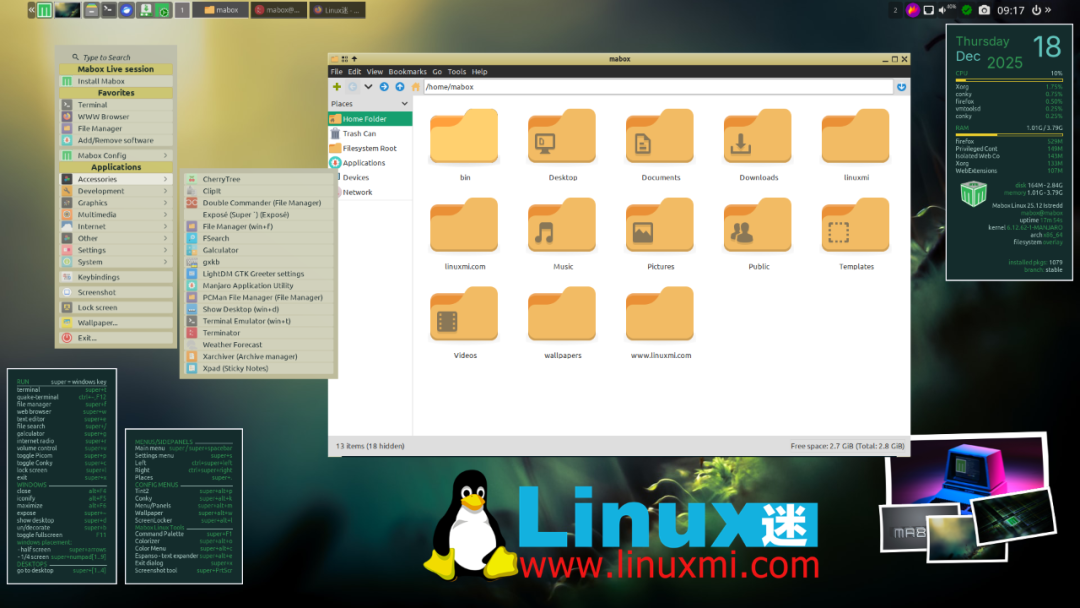
Task: Click the wallpaper thumbnail in top panel
Action: tap(68, 10)
